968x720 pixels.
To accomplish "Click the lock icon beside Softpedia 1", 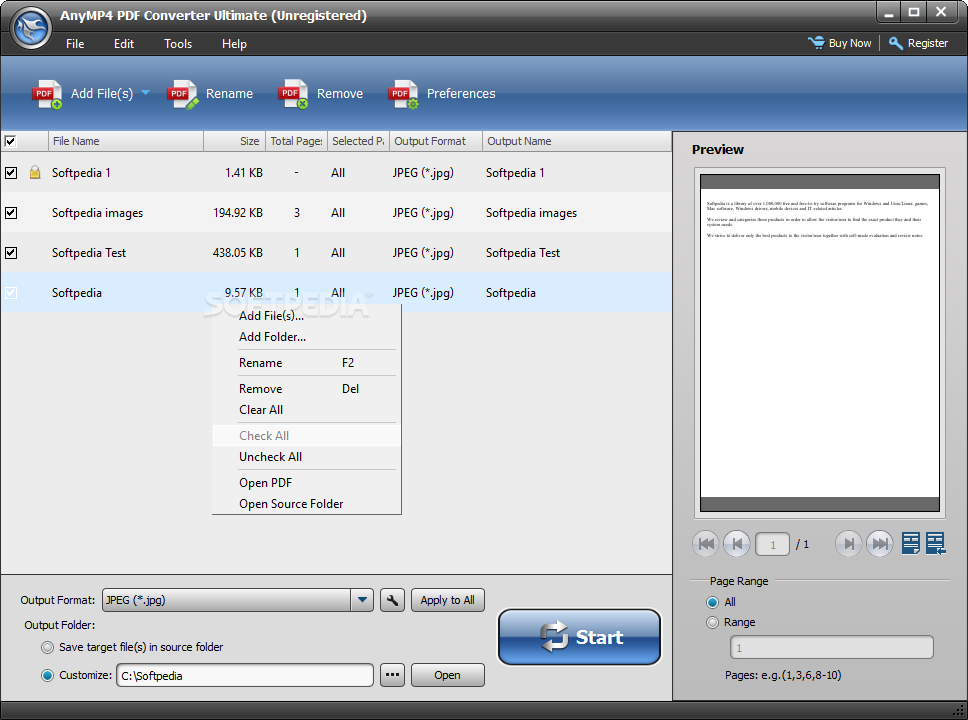I will coord(35,172).
